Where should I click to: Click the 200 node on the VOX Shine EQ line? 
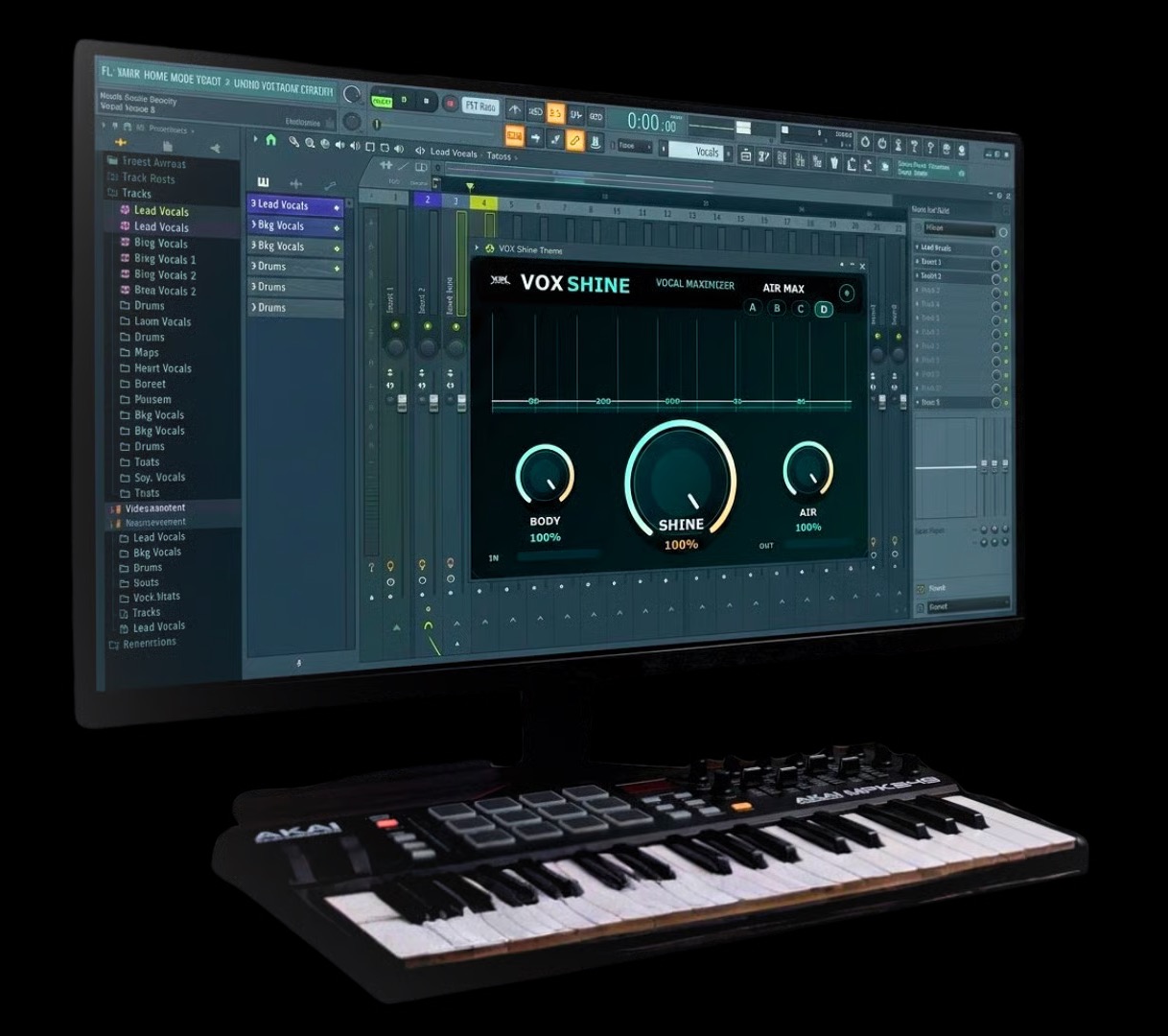(603, 401)
